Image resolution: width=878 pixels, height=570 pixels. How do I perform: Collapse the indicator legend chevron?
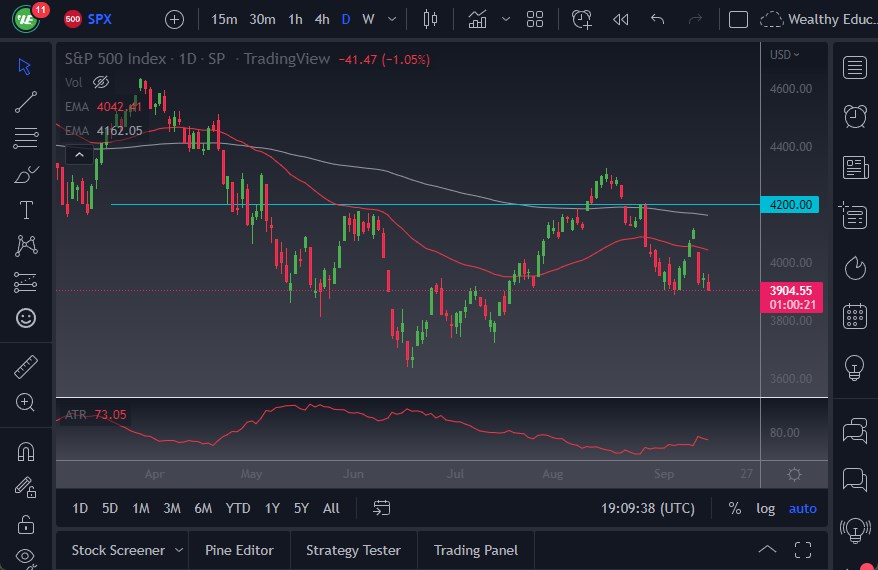[x=78, y=155]
